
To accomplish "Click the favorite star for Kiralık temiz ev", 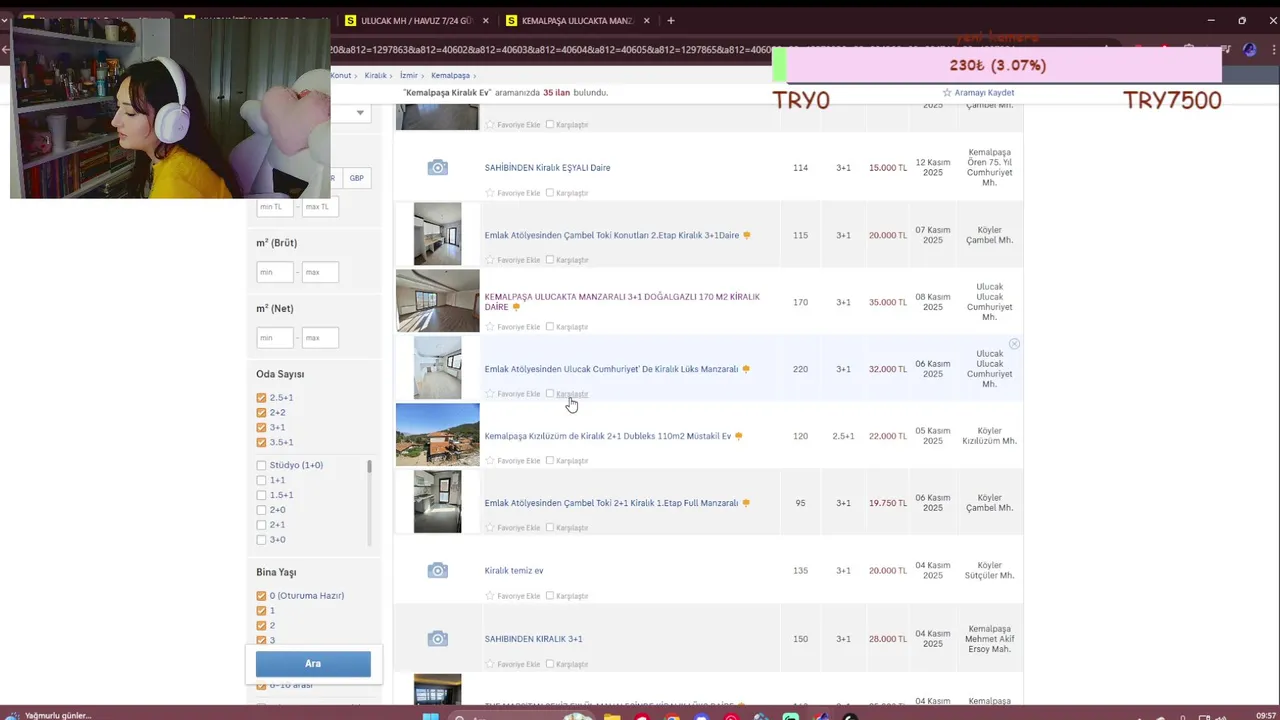I will tap(490, 596).
